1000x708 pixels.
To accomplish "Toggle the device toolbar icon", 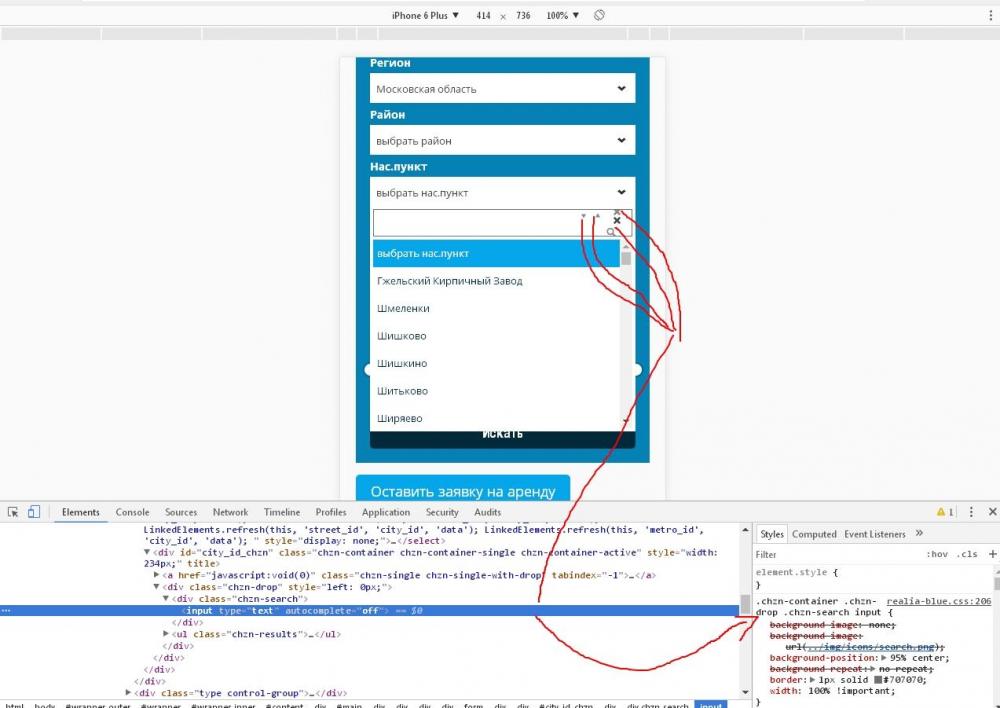I will pyautogui.click(x=33, y=512).
